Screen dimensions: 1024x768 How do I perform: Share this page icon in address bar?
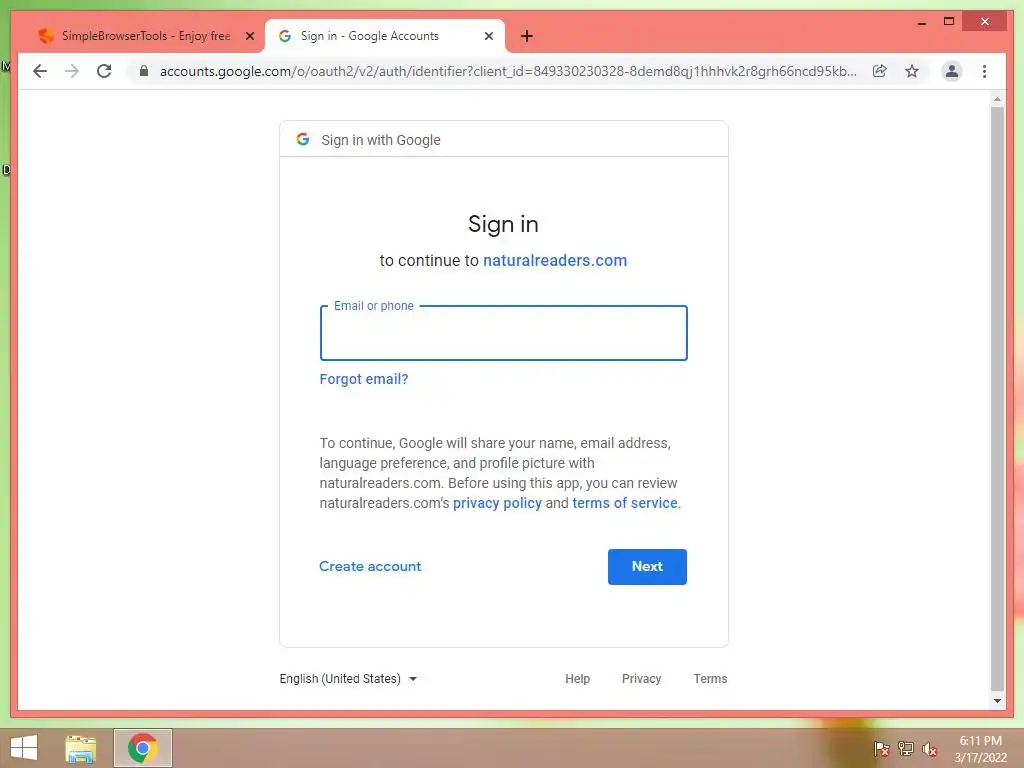pos(880,71)
